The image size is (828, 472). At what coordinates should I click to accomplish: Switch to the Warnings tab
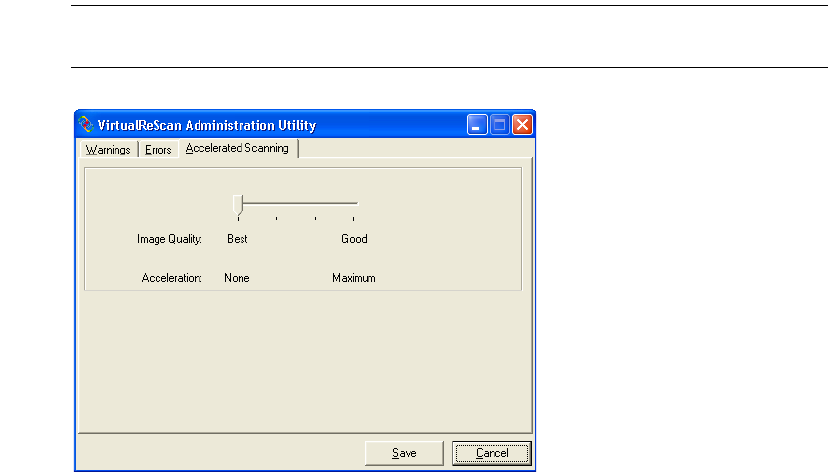tap(107, 150)
